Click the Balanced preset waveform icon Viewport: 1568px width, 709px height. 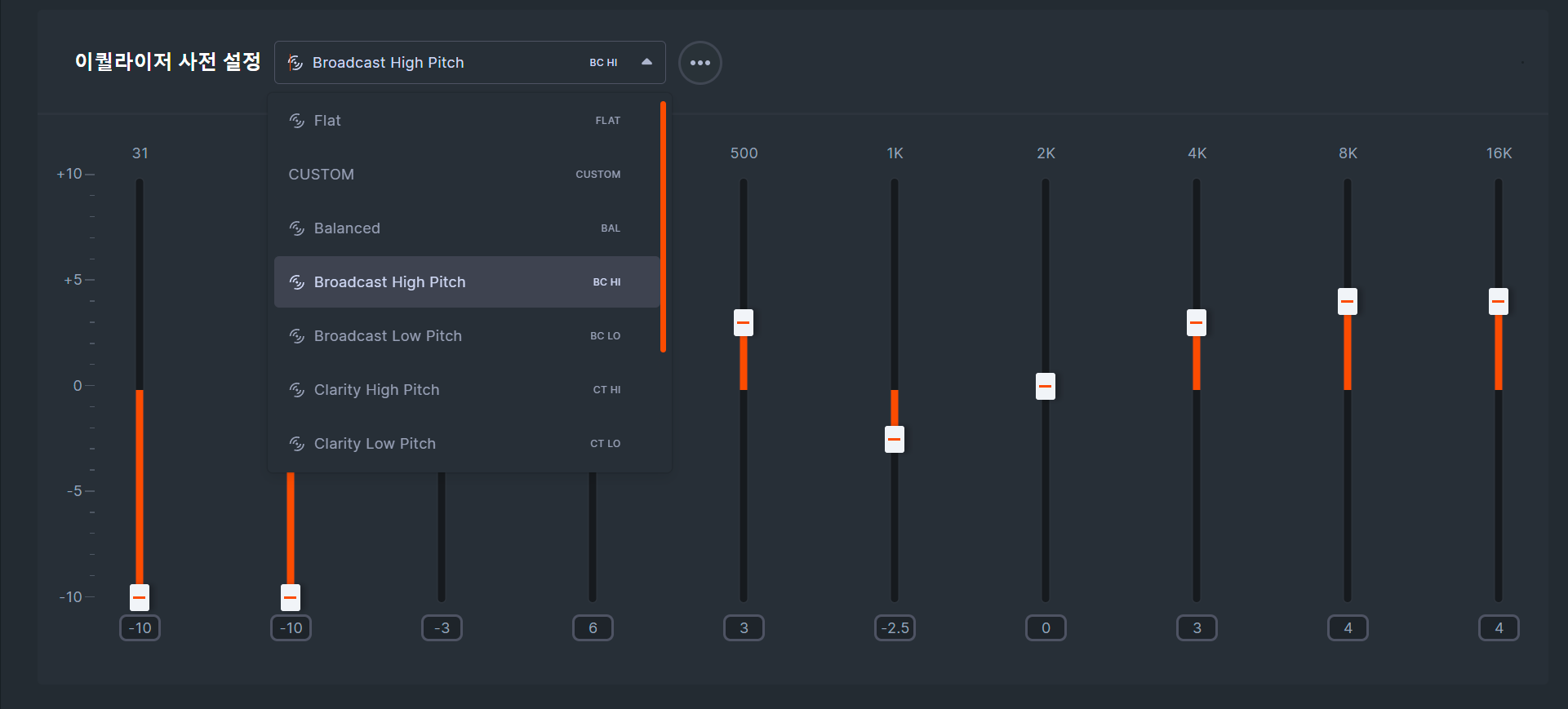pos(297,228)
